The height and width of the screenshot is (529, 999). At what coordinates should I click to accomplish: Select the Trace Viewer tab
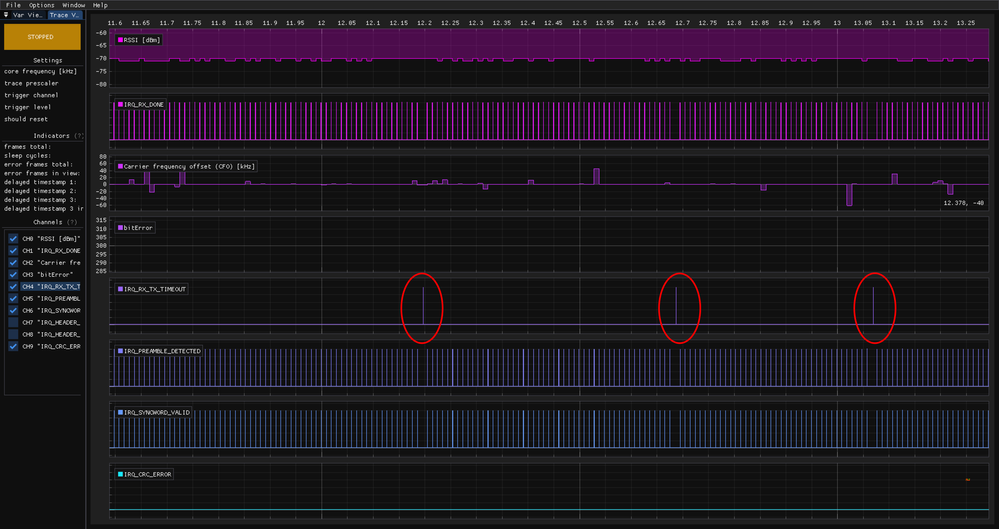point(66,15)
